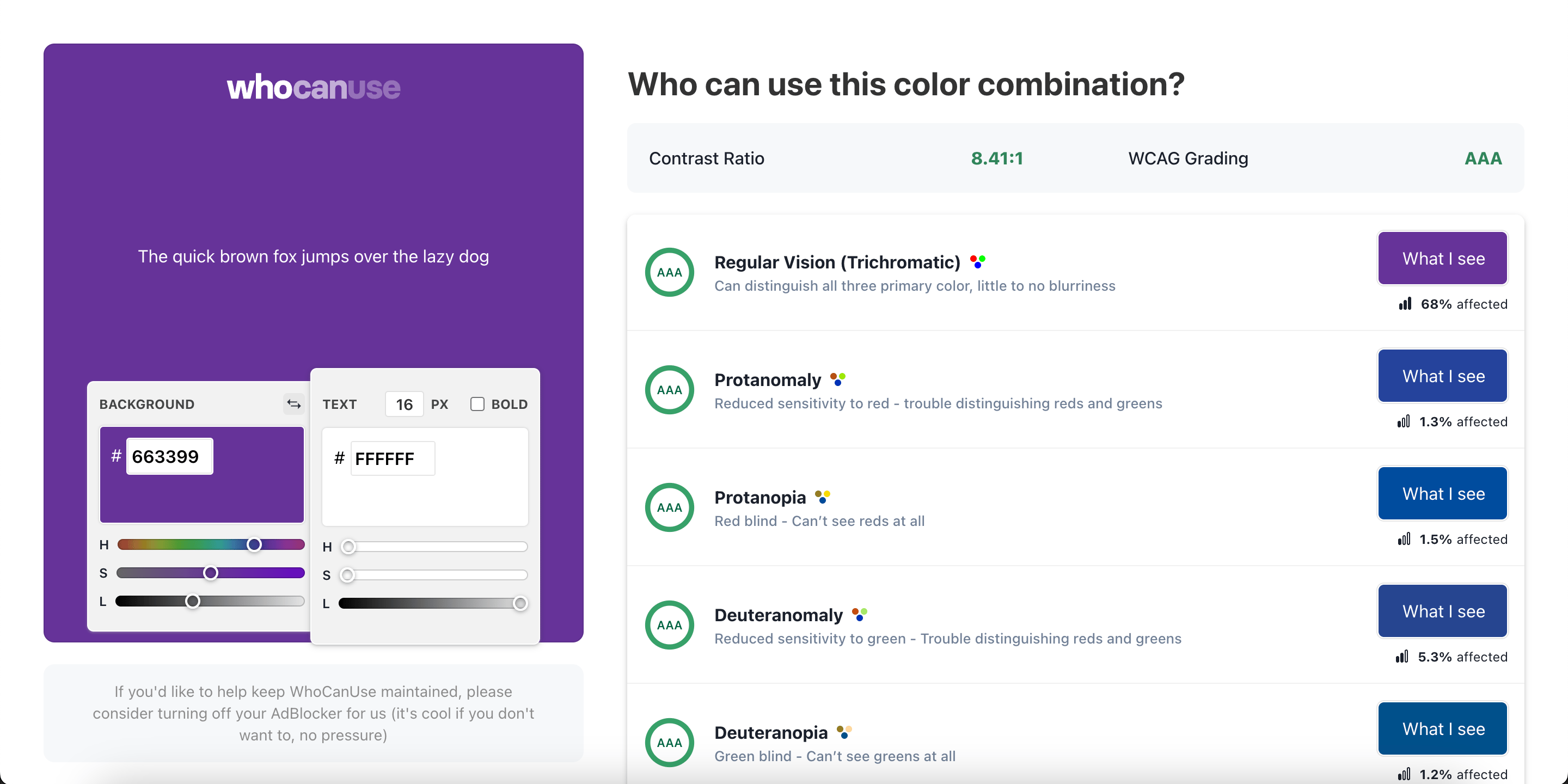Click the background hue slider handle

click(x=254, y=544)
